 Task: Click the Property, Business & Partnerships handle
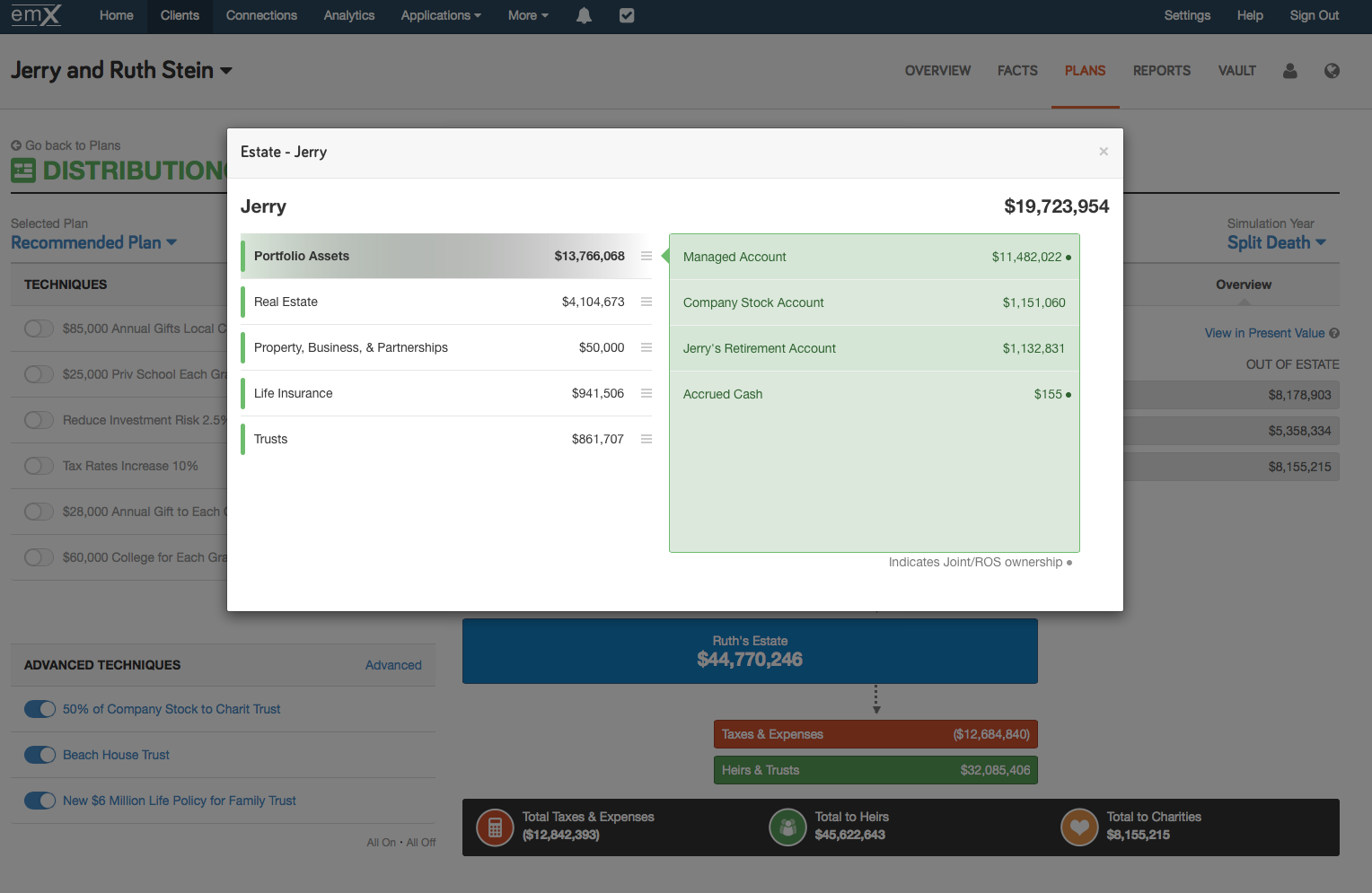(x=646, y=347)
